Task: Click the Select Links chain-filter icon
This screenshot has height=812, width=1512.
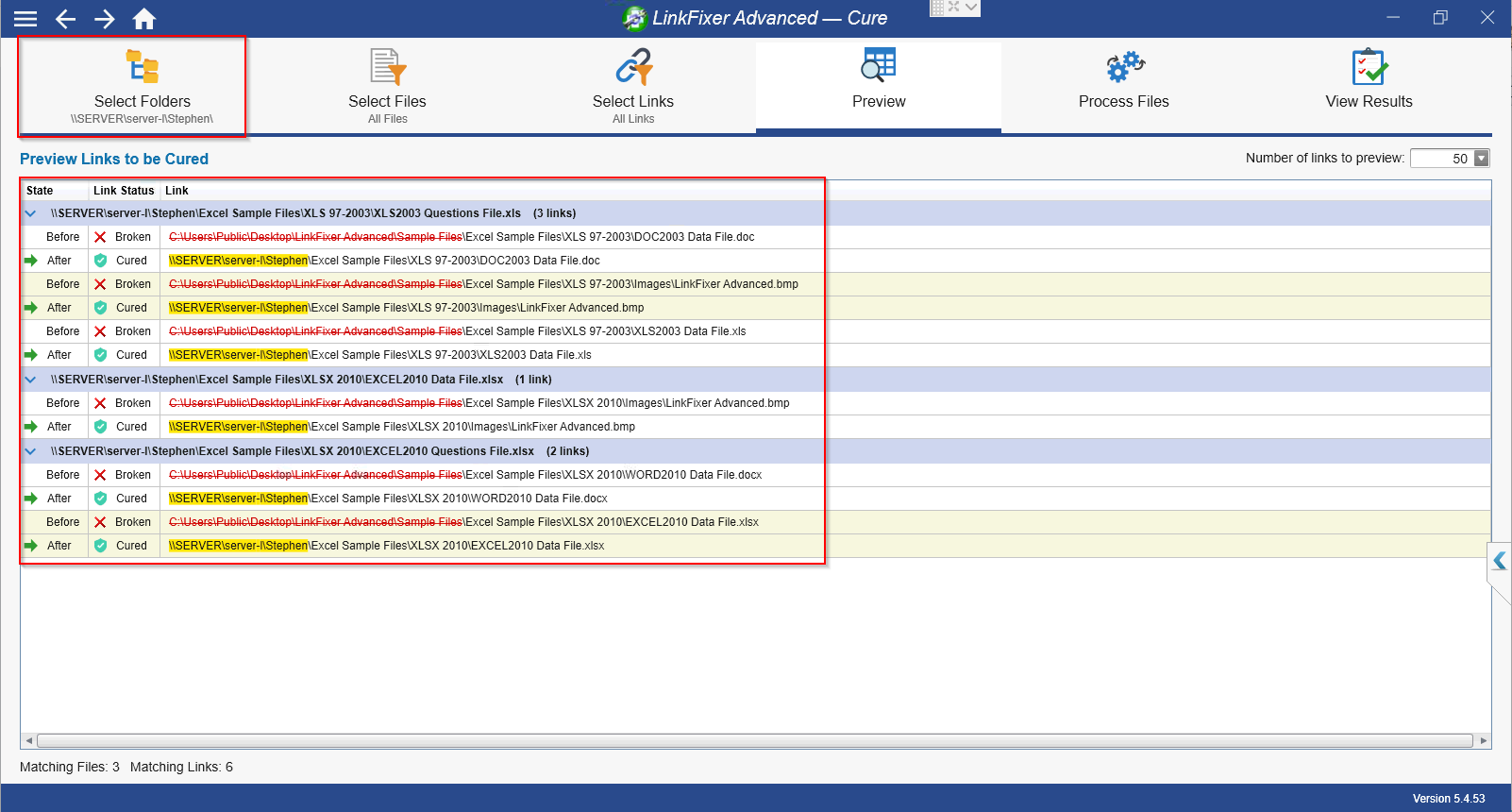Action: (x=634, y=67)
